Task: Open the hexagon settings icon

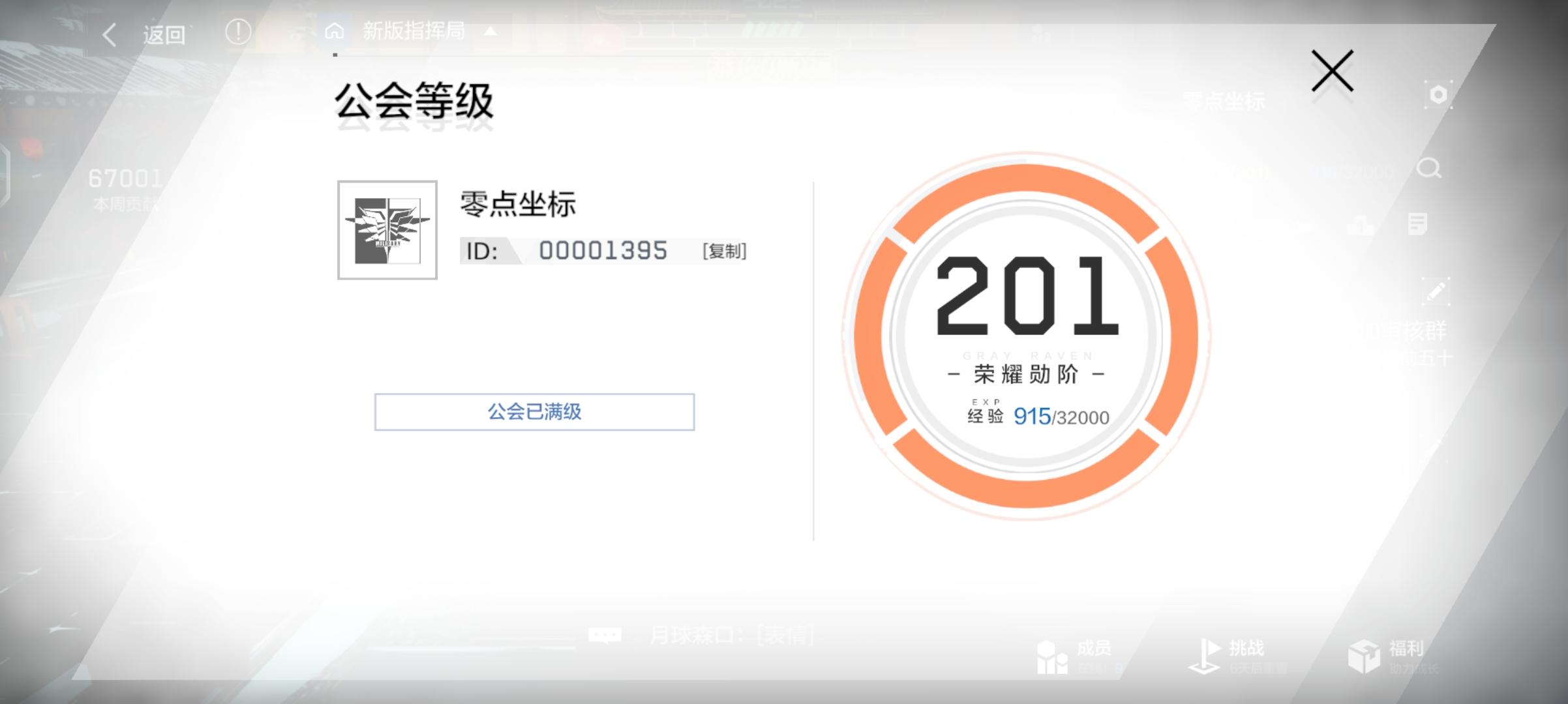Action: [x=1438, y=95]
